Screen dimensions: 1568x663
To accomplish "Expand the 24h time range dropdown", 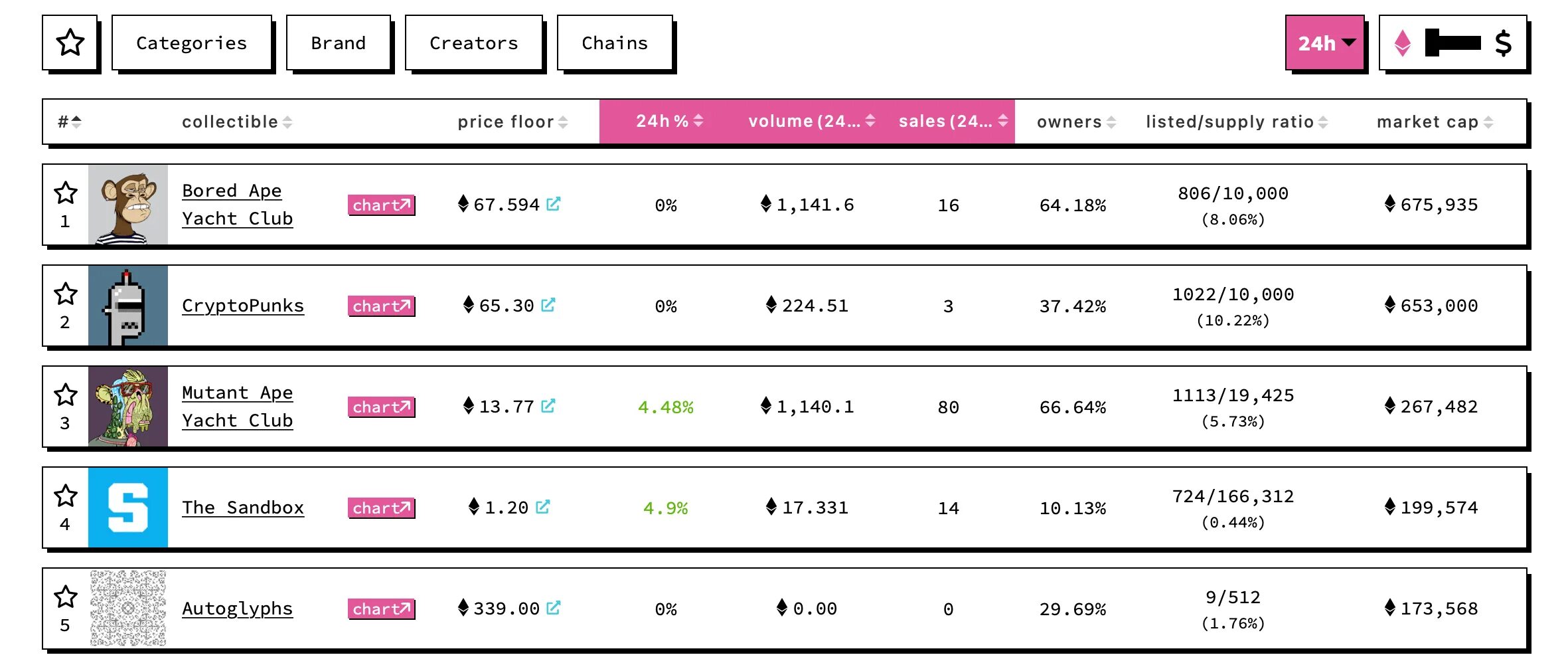I will point(1325,43).
